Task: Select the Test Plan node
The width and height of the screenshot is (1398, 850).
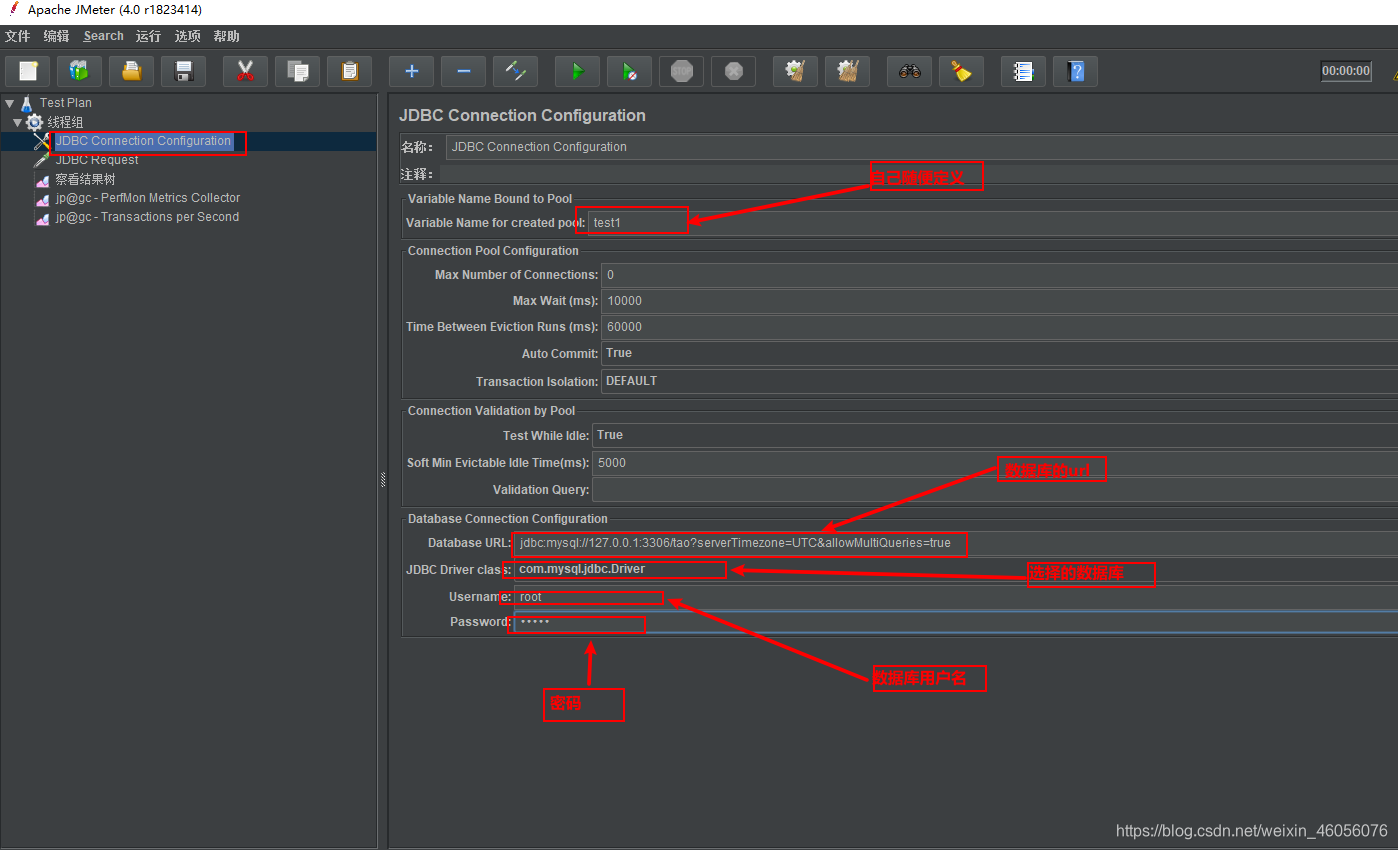Action: pyautogui.click(x=66, y=103)
